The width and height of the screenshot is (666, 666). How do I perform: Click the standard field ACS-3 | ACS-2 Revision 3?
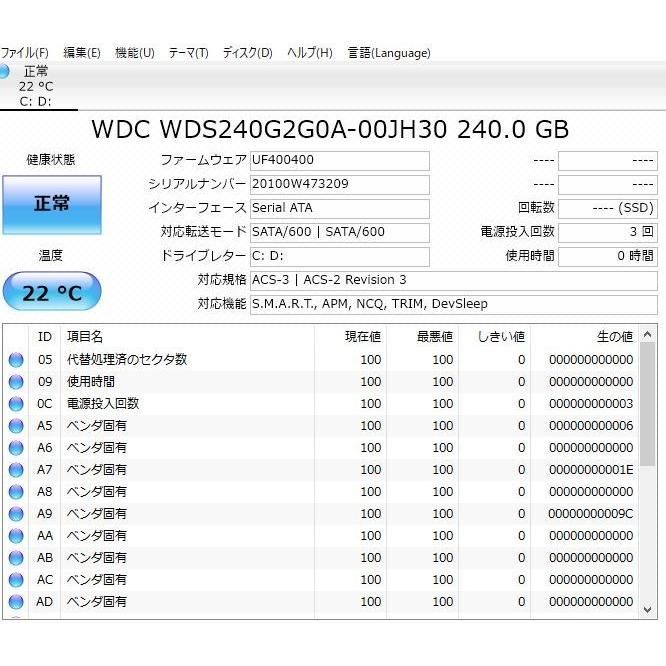tap(454, 280)
